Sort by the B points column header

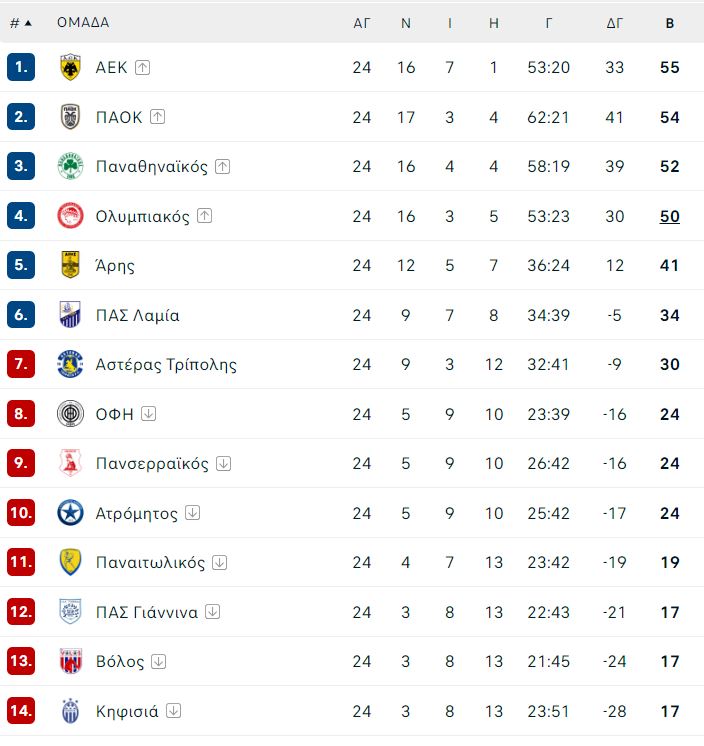(670, 23)
